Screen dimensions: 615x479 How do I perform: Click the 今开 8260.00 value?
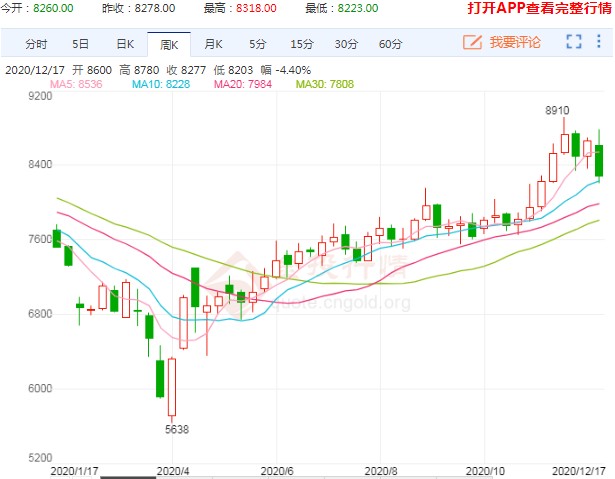pyautogui.click(x=53, y=8)
